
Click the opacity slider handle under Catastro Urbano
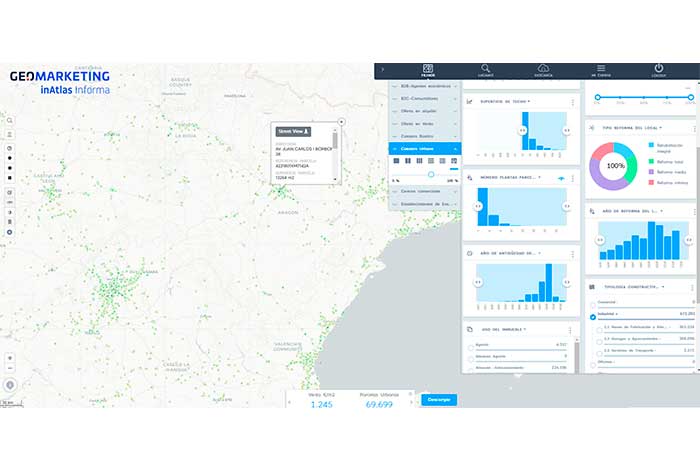coord(431,175)
